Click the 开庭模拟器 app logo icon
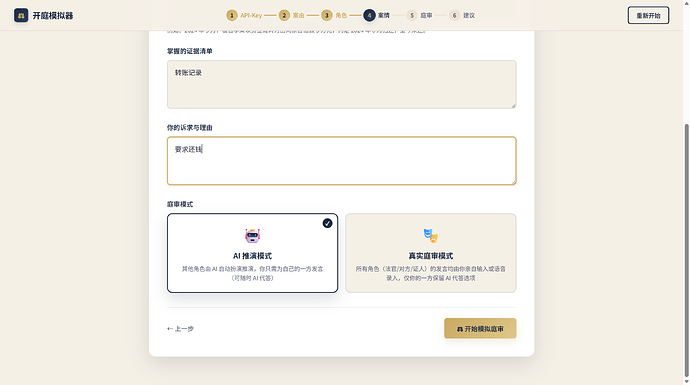The width and height of the screenshot is (690, 385). click(21, 15)
